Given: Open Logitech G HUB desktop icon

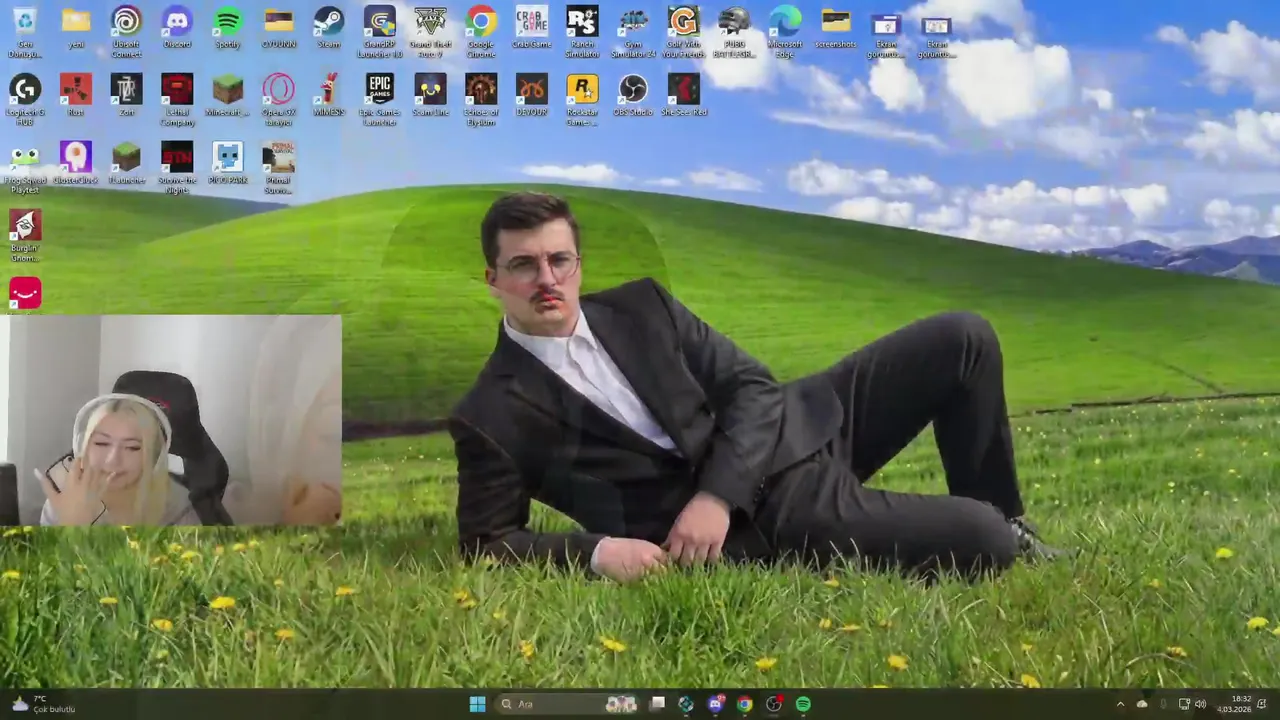Looking at the screenshot, I should click(x=25, y=100).
